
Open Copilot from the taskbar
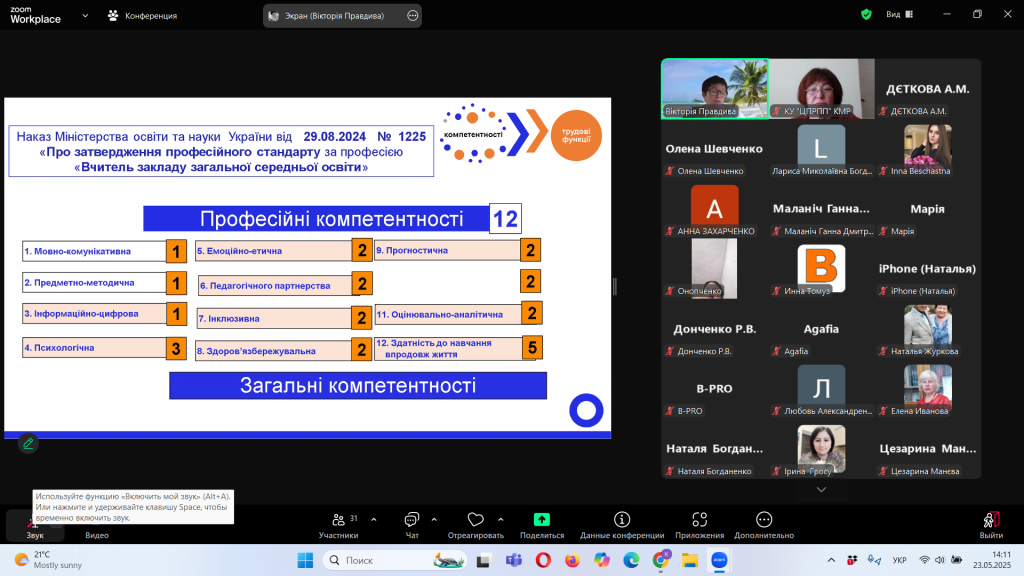pos(601,560)
